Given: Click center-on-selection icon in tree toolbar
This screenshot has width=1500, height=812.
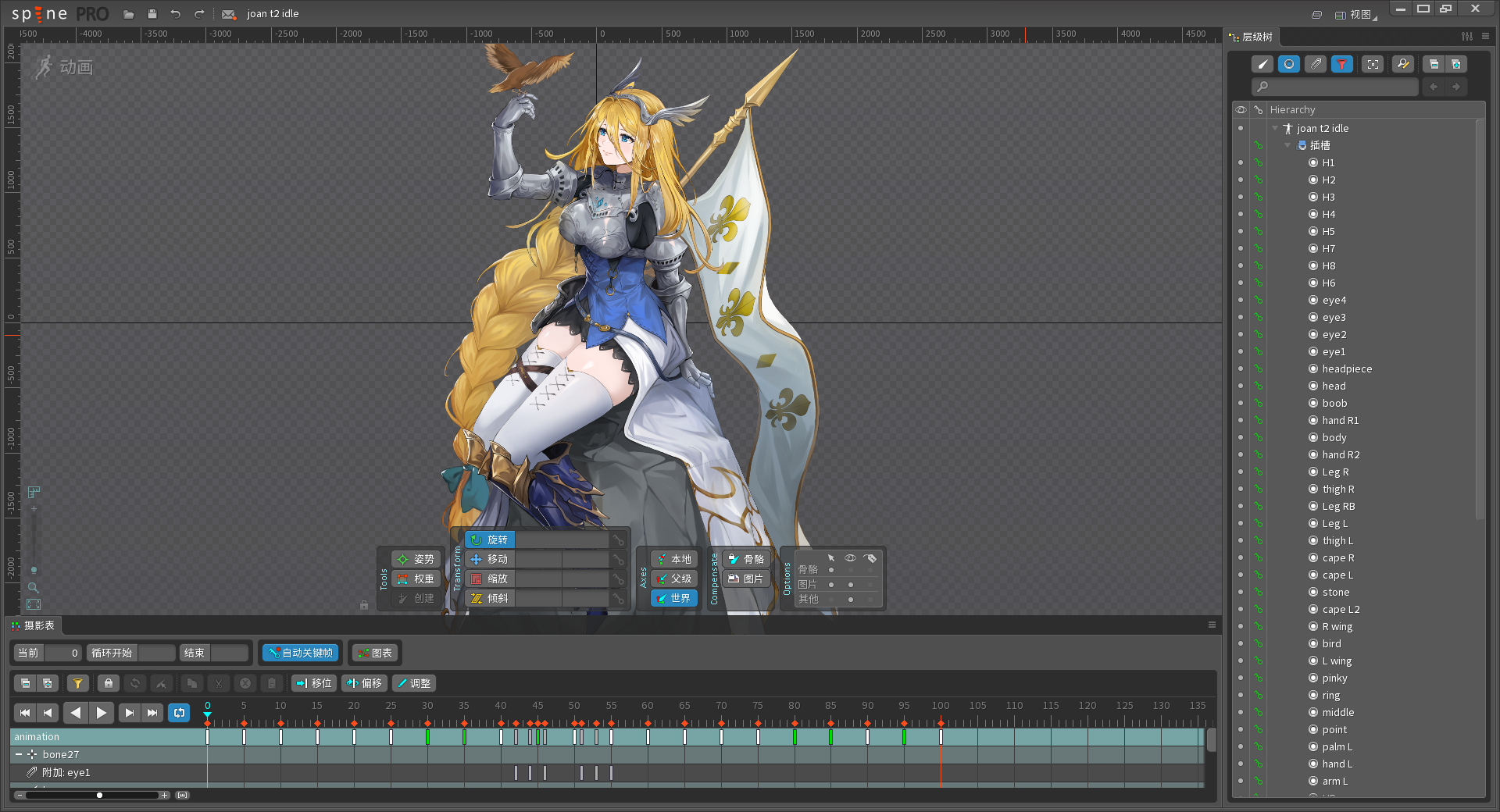Looking at the screenshot, I should [x=1373, y=64].
